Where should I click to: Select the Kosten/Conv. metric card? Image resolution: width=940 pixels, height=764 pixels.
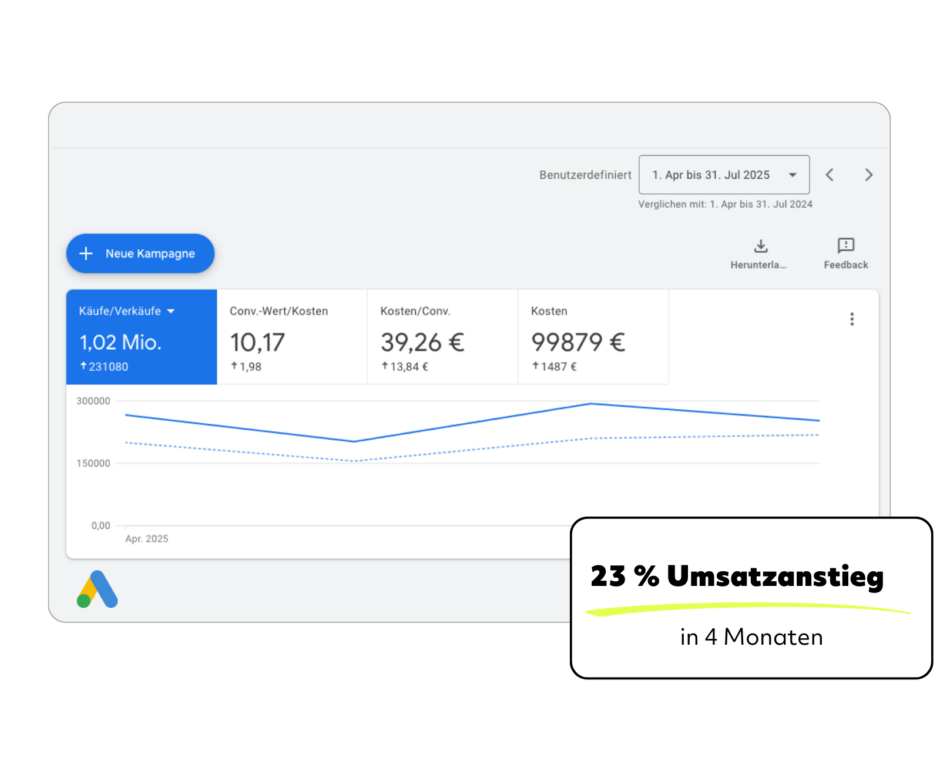click(x=442, y=337)
